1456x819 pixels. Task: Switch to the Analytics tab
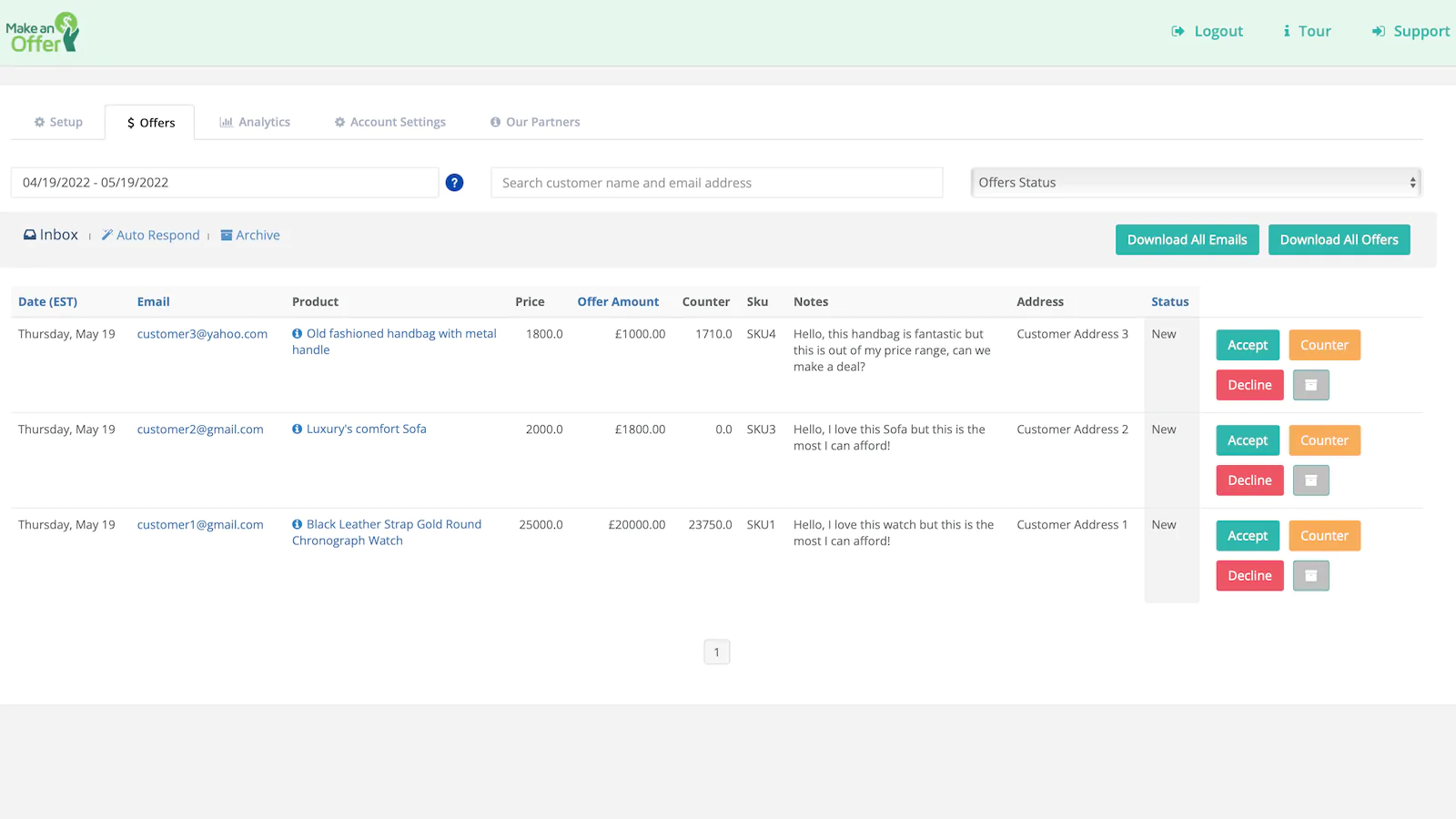[x=255, y=122]
